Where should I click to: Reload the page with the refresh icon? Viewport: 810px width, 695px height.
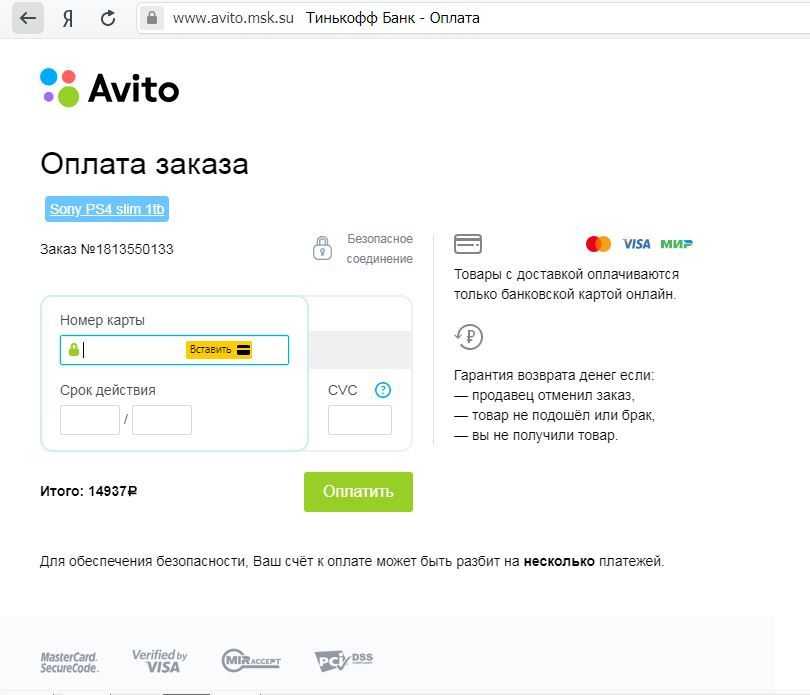(x=107, y=19)
